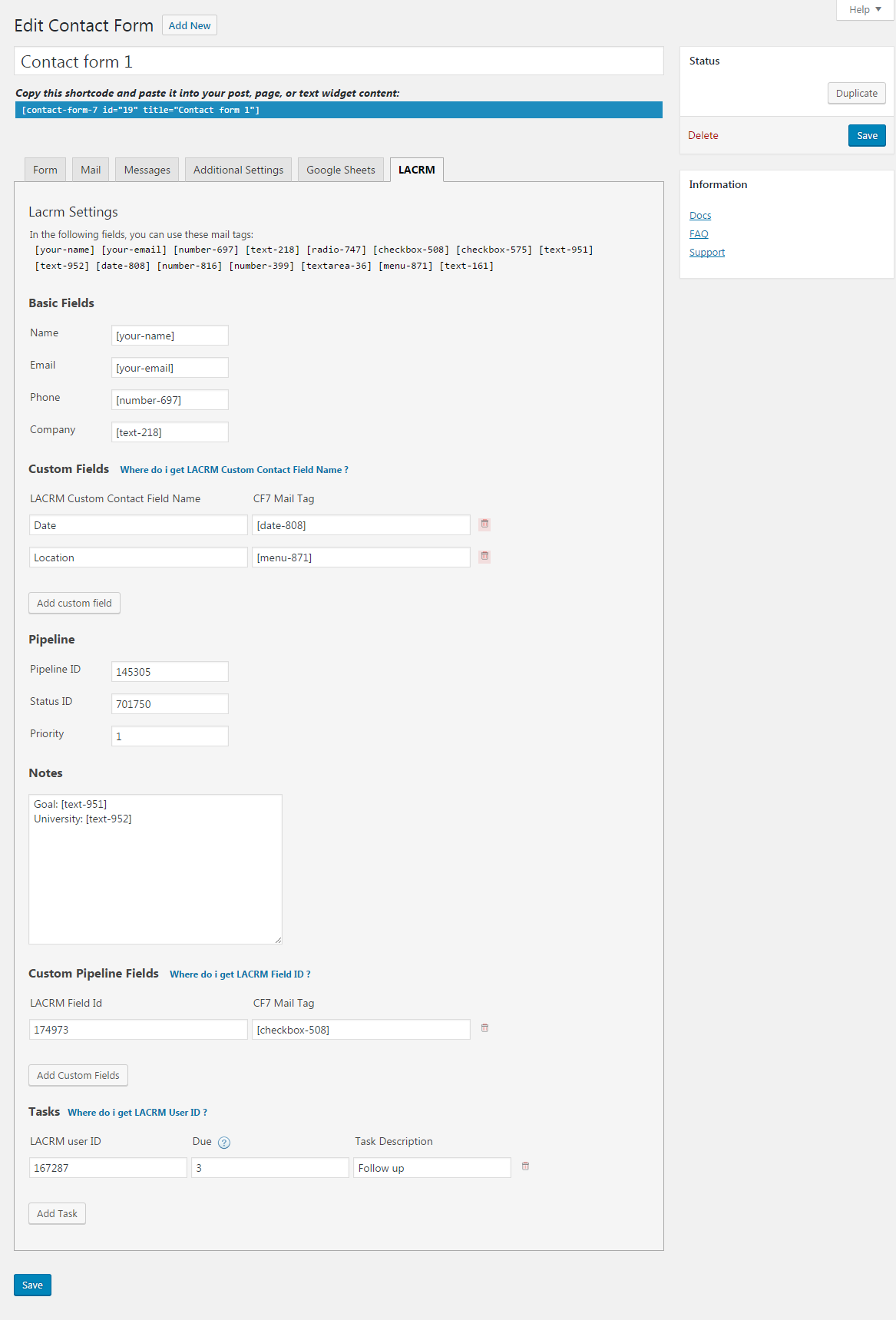This screenshot has width=896, height=1320.
Task: Edit the Name field with [your-name]
Action: pos(170,336)
